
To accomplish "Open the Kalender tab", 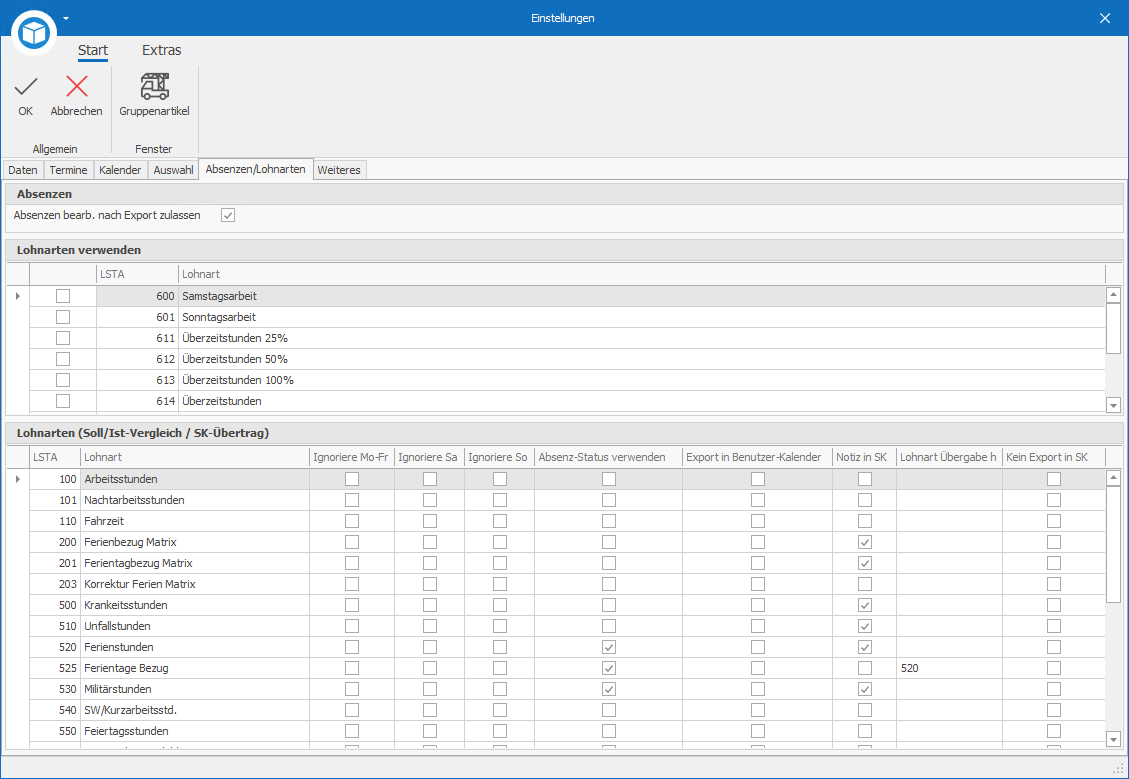I will [x=120, y=170].
